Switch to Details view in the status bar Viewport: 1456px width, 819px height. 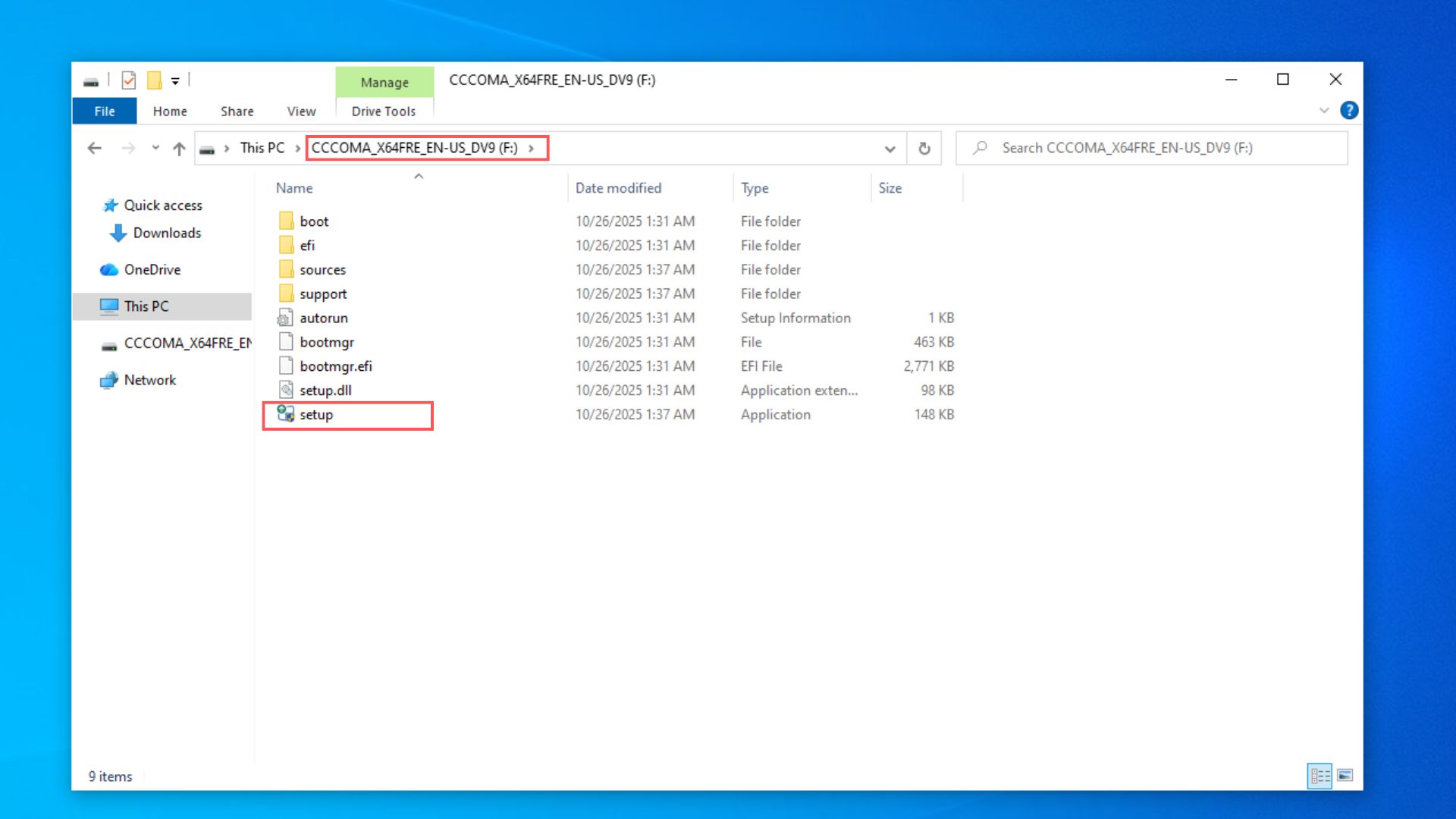tap(1319, 776)
